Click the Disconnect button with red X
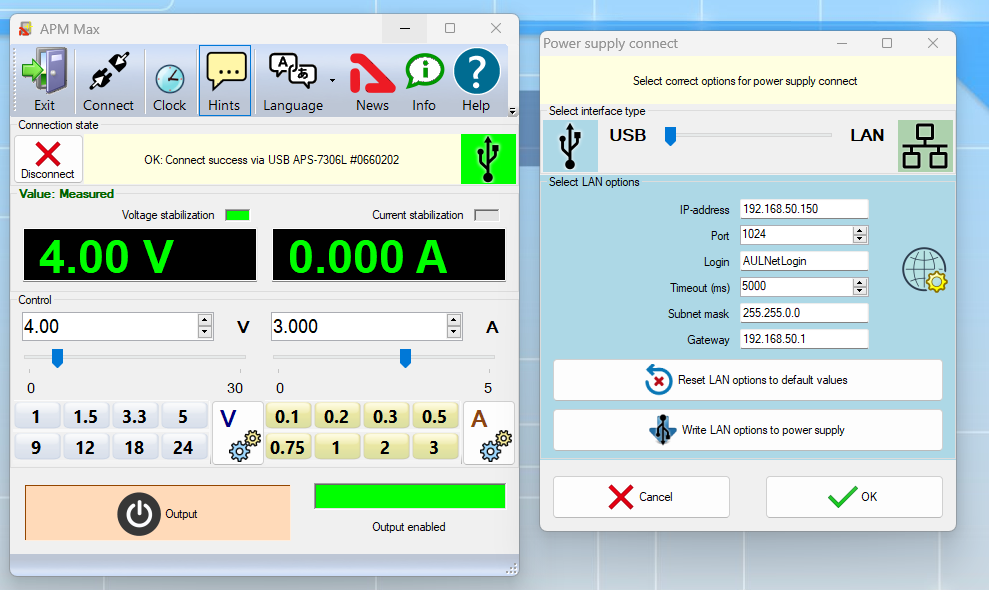Image resolution: width=989 pixels, height=590 pixels. click(x=48, y=160)
